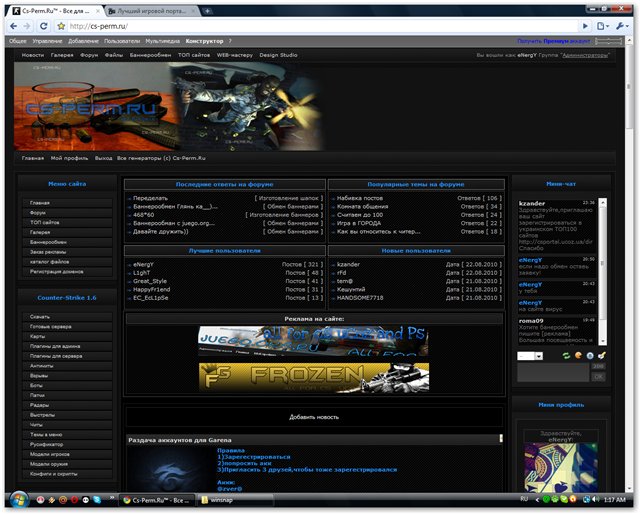Click Баннерообмен in the left site menu
The image size is (640, 514).
pos(48,242)
